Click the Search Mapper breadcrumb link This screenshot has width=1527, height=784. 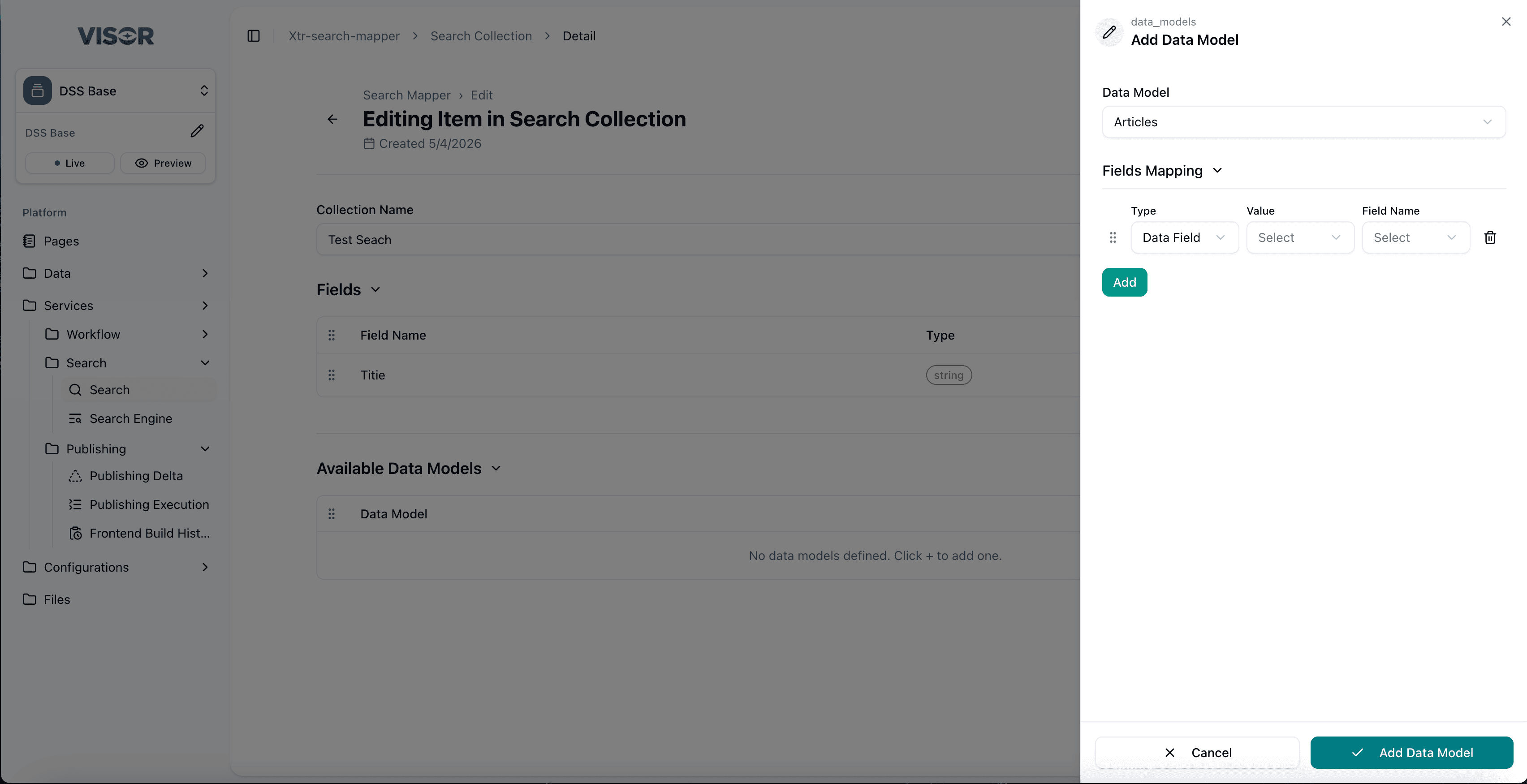point(406,95)
